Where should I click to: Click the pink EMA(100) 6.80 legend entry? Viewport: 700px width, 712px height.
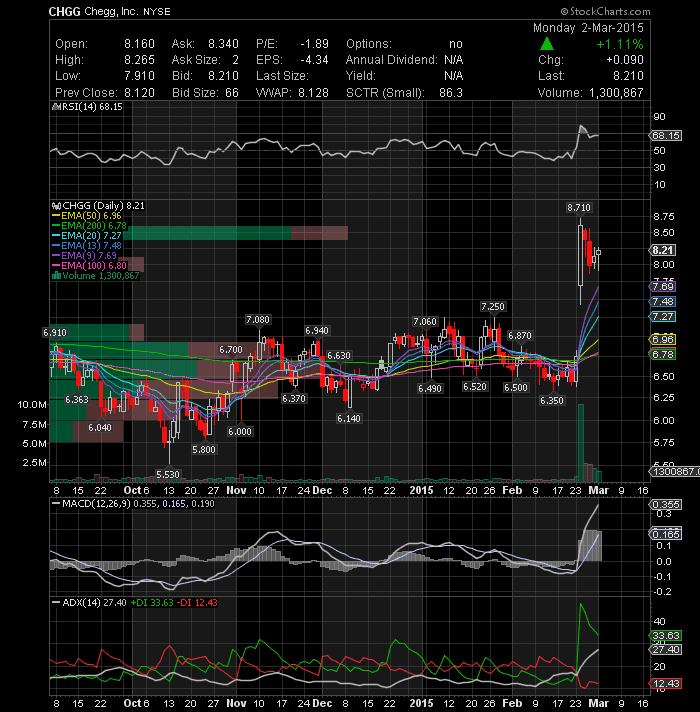coord(89,266)
